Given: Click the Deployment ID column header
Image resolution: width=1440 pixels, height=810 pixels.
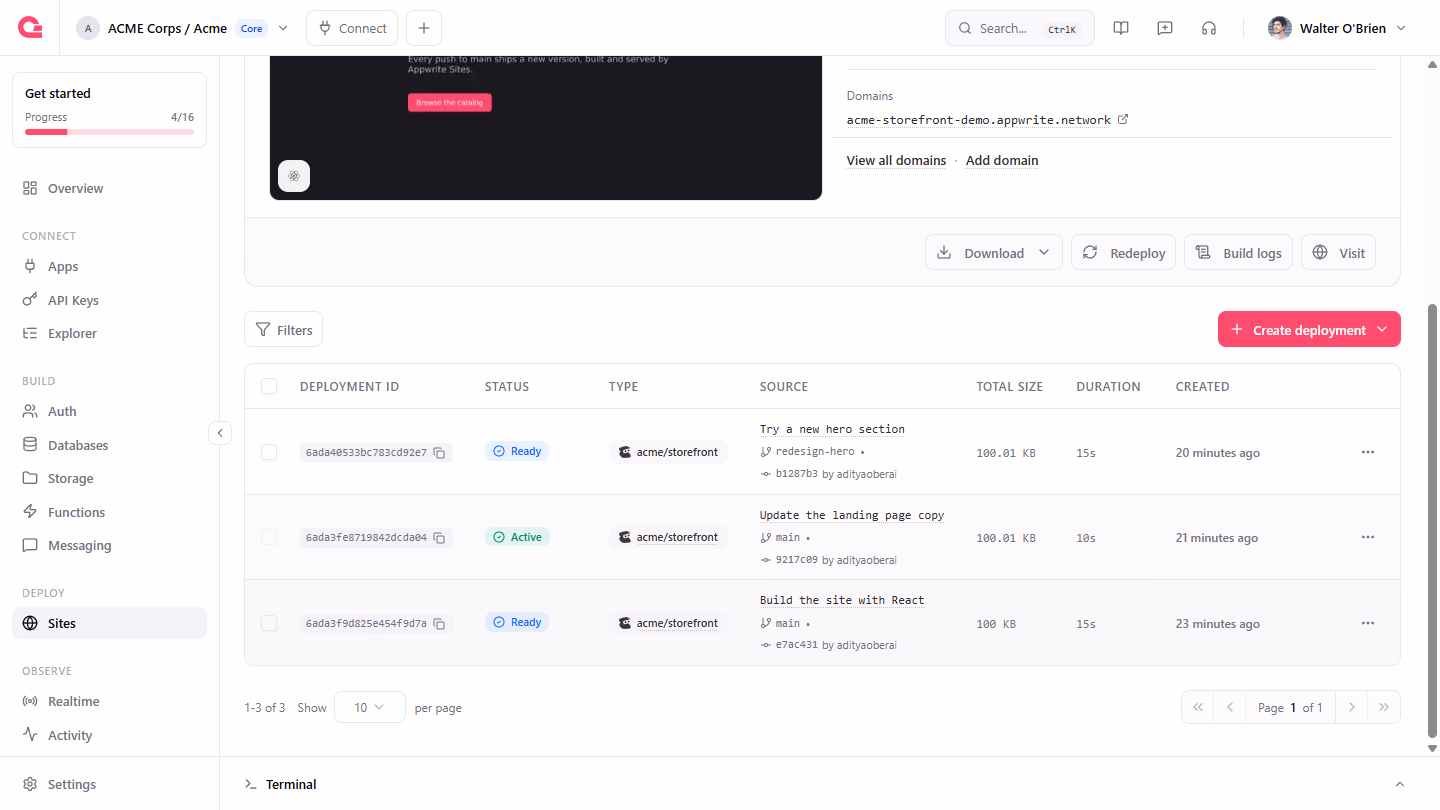Looking at the screenshot, I should 349,386.
